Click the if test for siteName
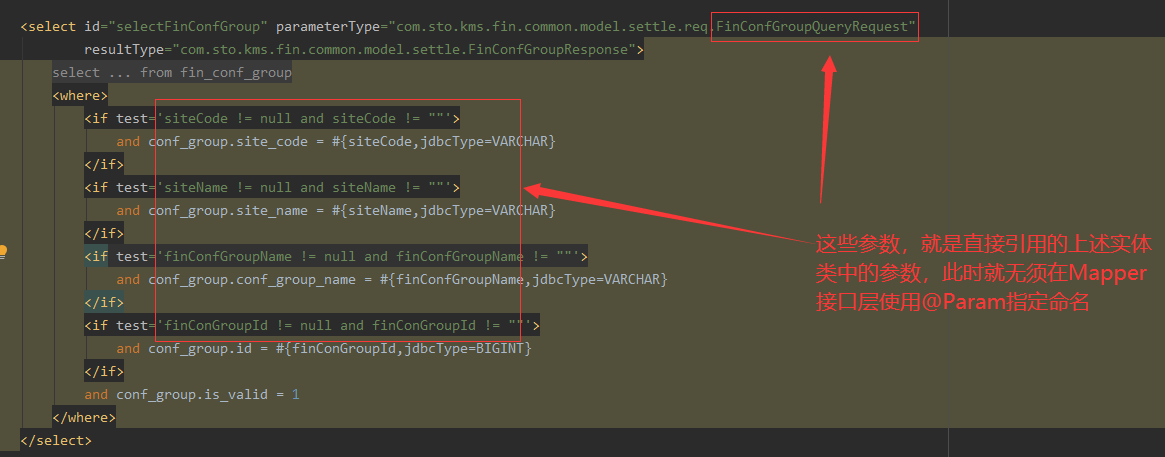The image size is (1165, 457). [273, 188]
